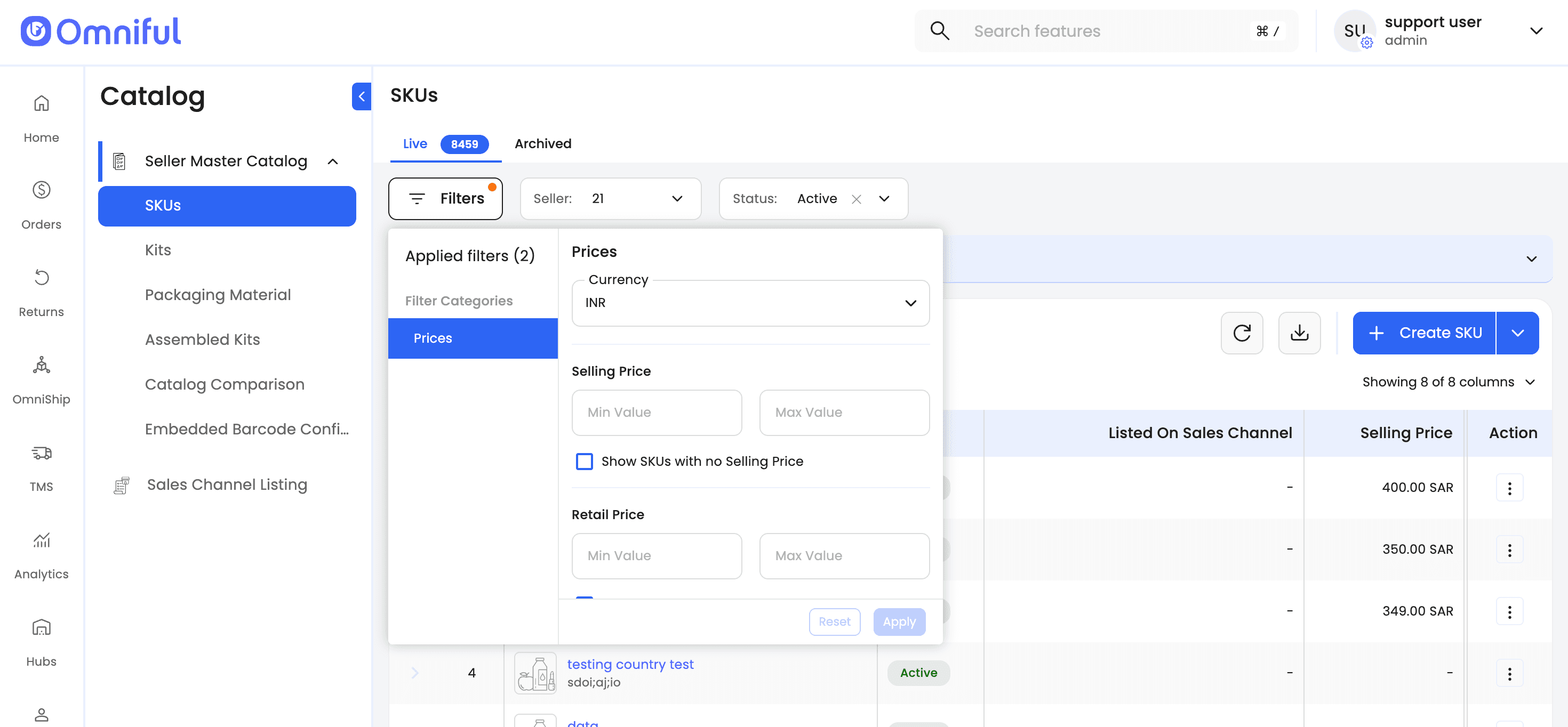Select Kits in Catalog menu
Viewport: 1568px width, 727px height.
tap(158, 250)
